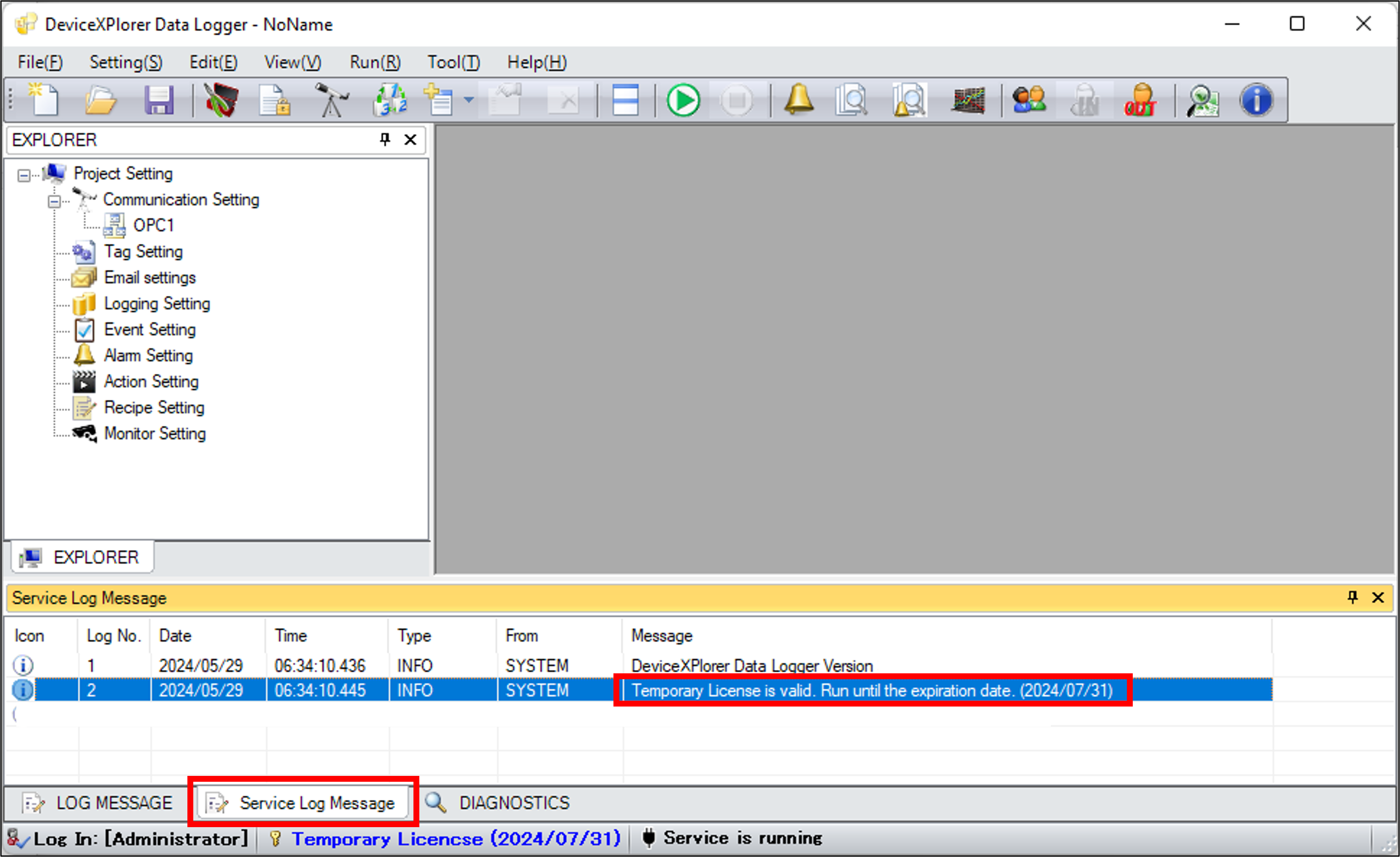Viewport: 1400px width, 857px height.
Task: Open the Setting(S) menu
Action: 126,62
